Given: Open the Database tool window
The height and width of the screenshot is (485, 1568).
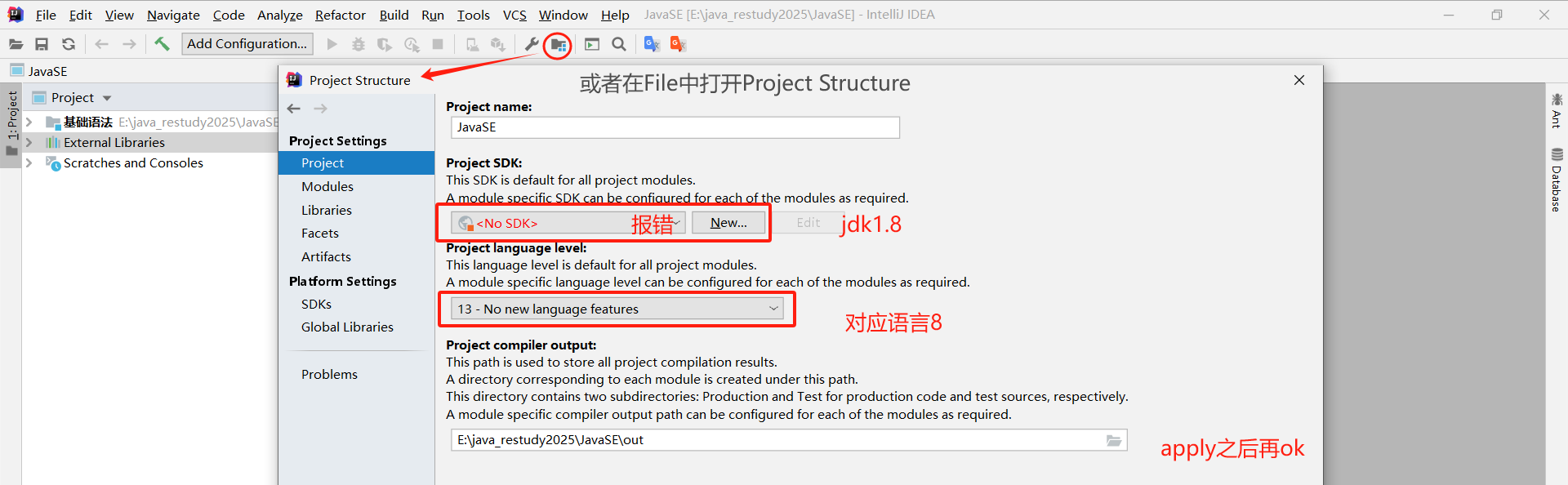Looking at the screenshot, I should (x=1557, y=180).
